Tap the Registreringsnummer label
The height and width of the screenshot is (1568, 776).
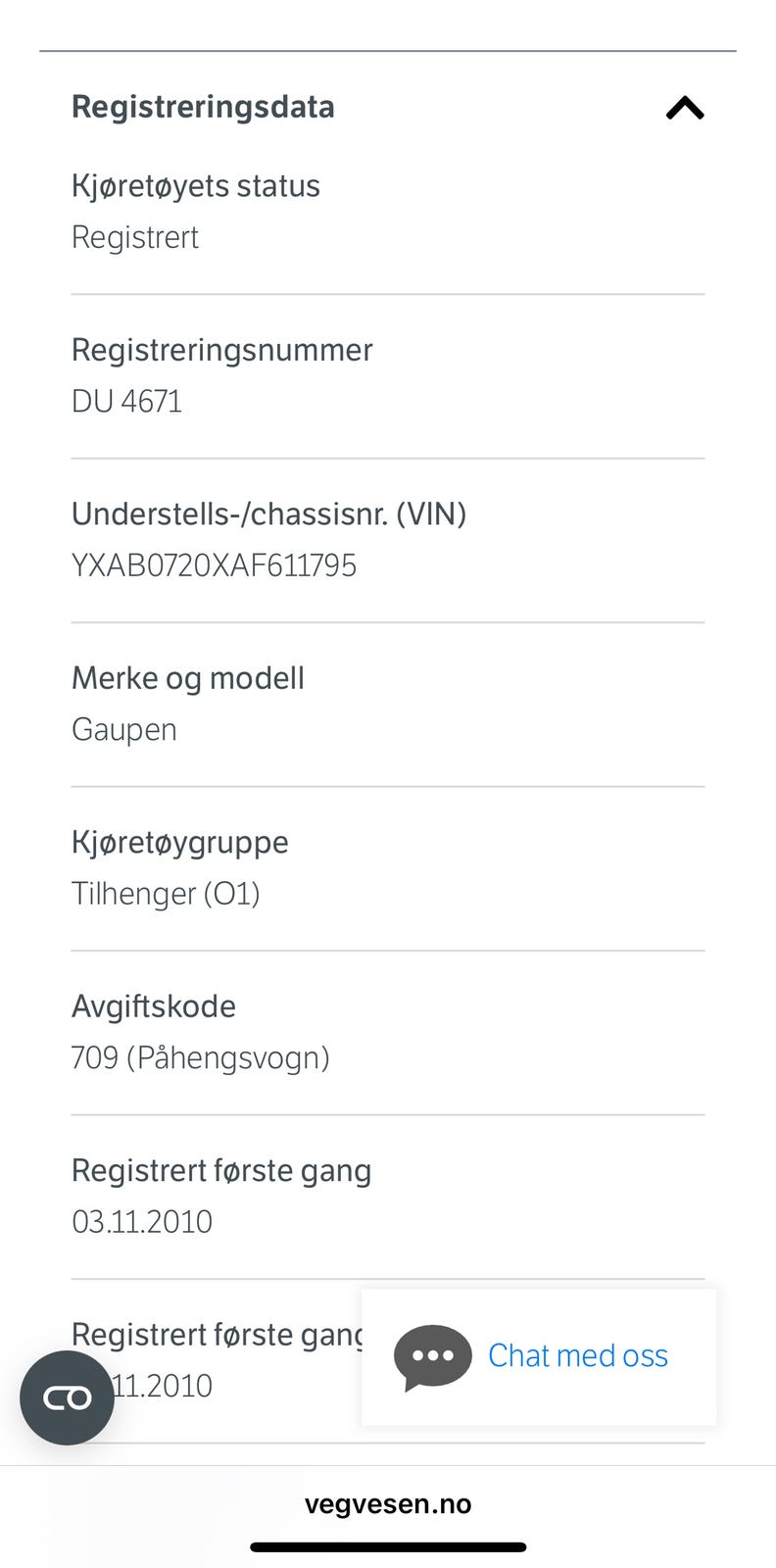coord(222,350)
